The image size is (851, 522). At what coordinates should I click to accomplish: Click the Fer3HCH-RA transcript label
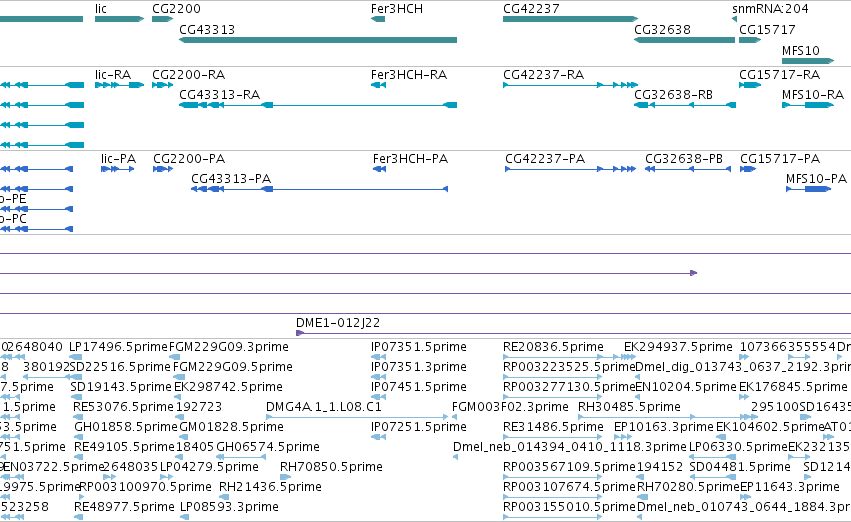[409, 74]
